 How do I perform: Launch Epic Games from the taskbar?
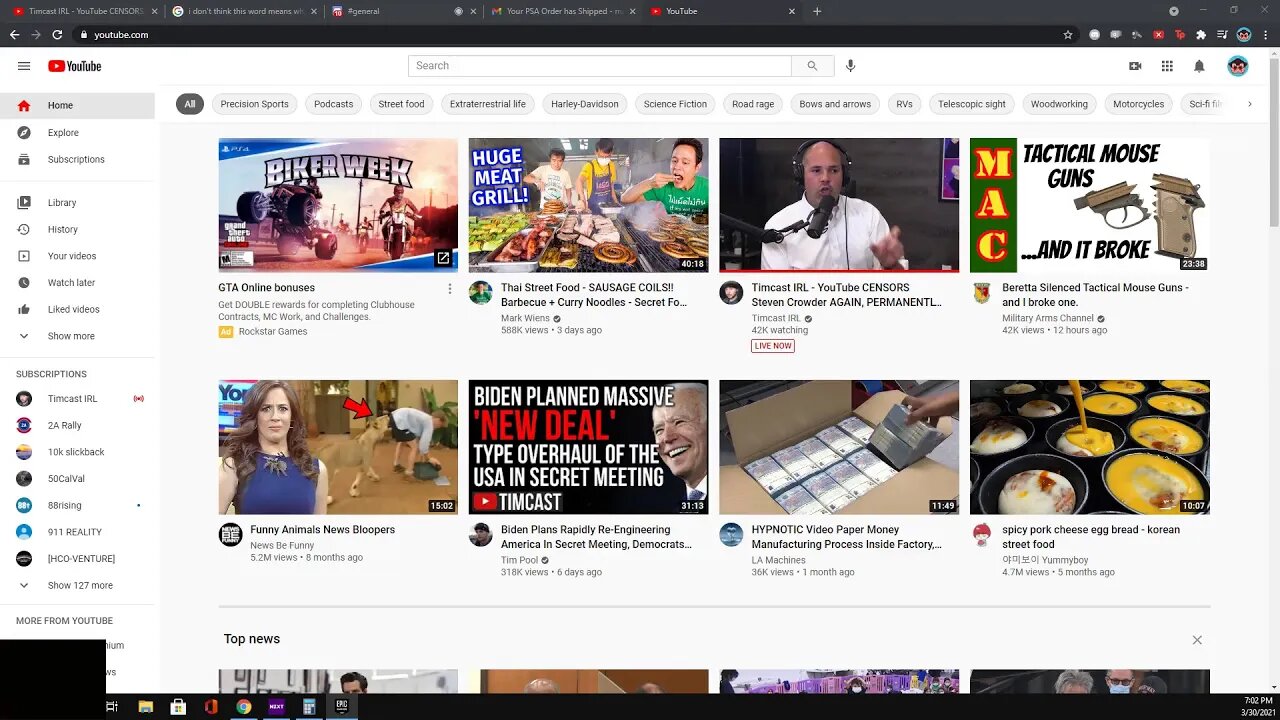coord(342,706)
